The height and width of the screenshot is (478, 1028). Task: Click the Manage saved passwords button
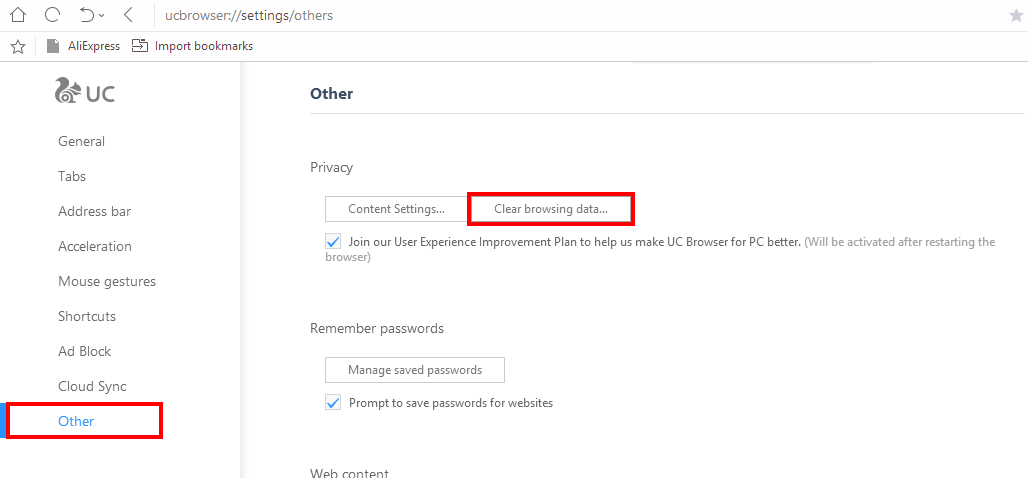pos(415,370)
